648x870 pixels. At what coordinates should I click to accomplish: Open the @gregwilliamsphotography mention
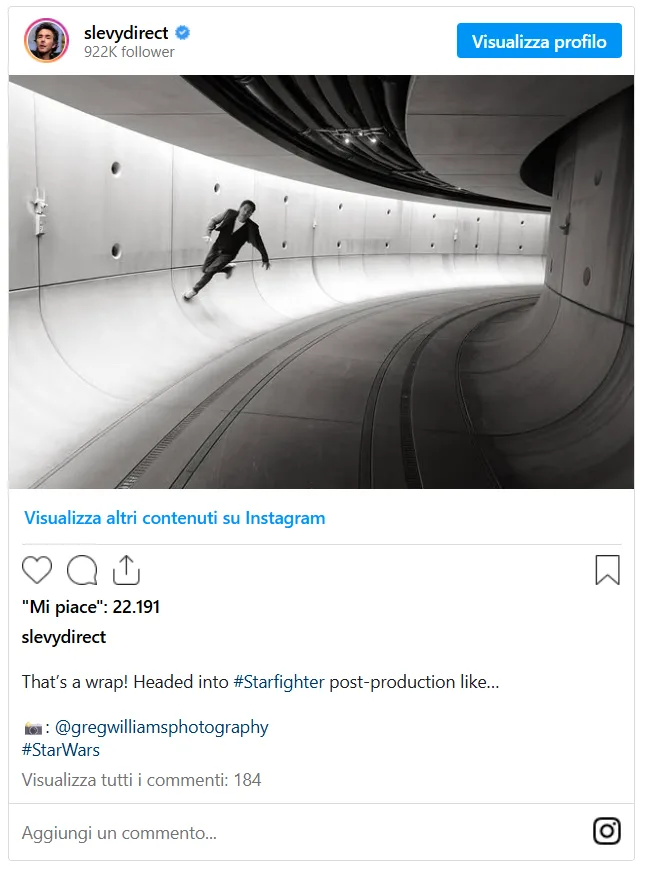pos(161,727)
